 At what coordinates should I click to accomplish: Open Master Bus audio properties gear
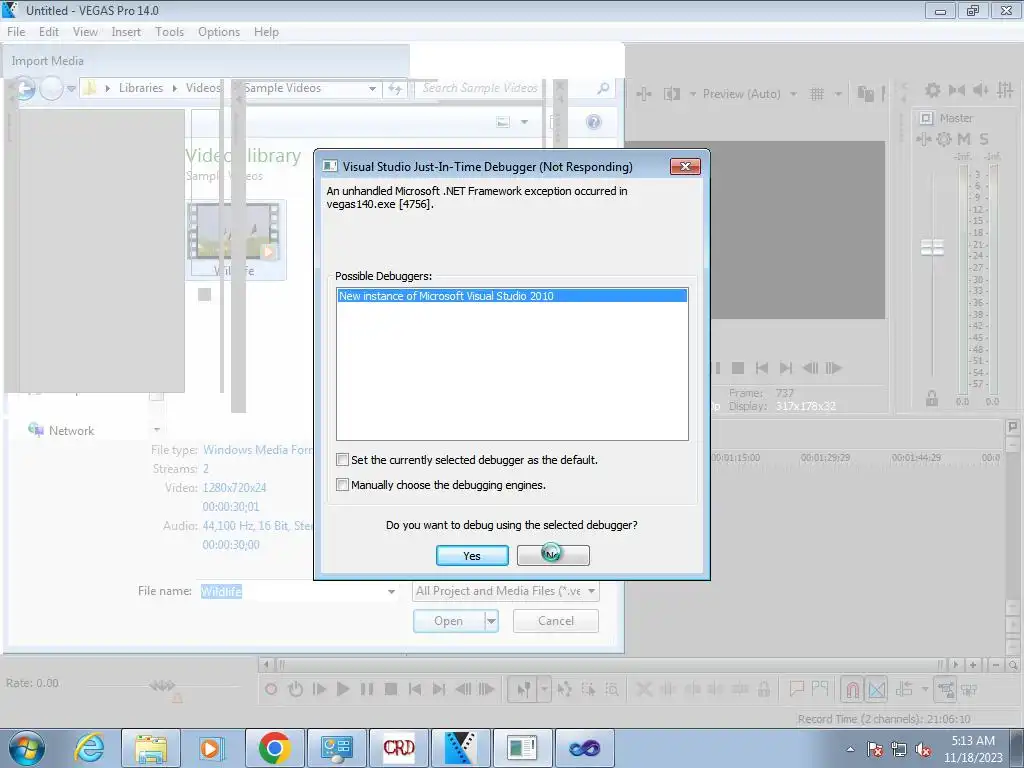click(933, 90)
